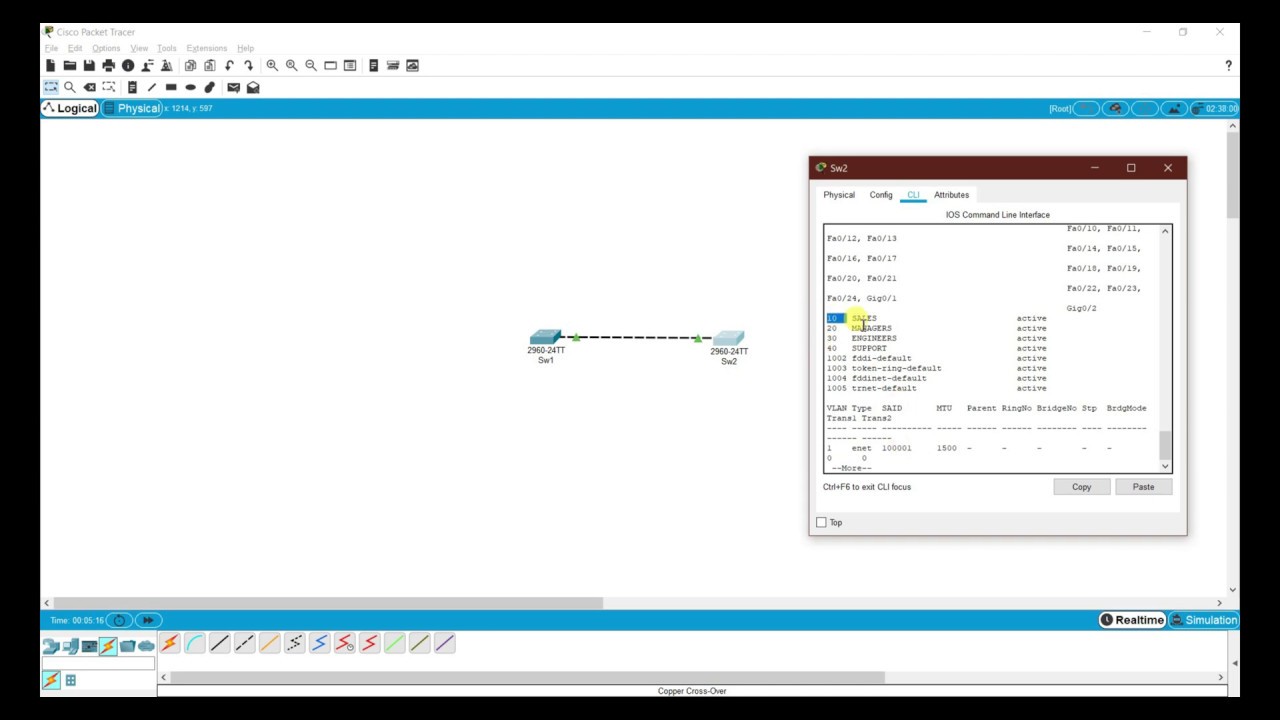Create a new file with New icon
1280x720 pixels.
(51, 65)
